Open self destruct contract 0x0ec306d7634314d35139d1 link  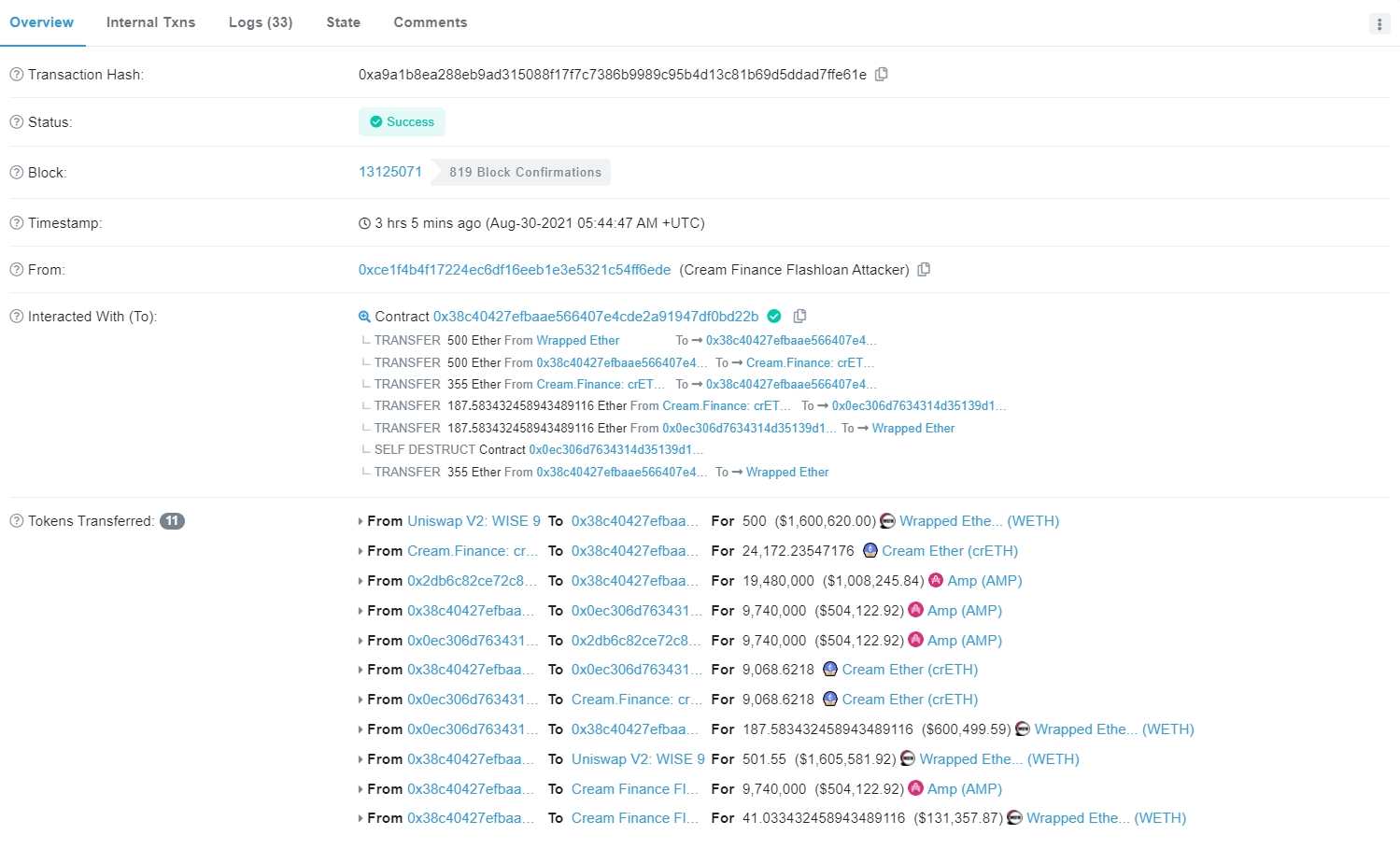(615, 449)
